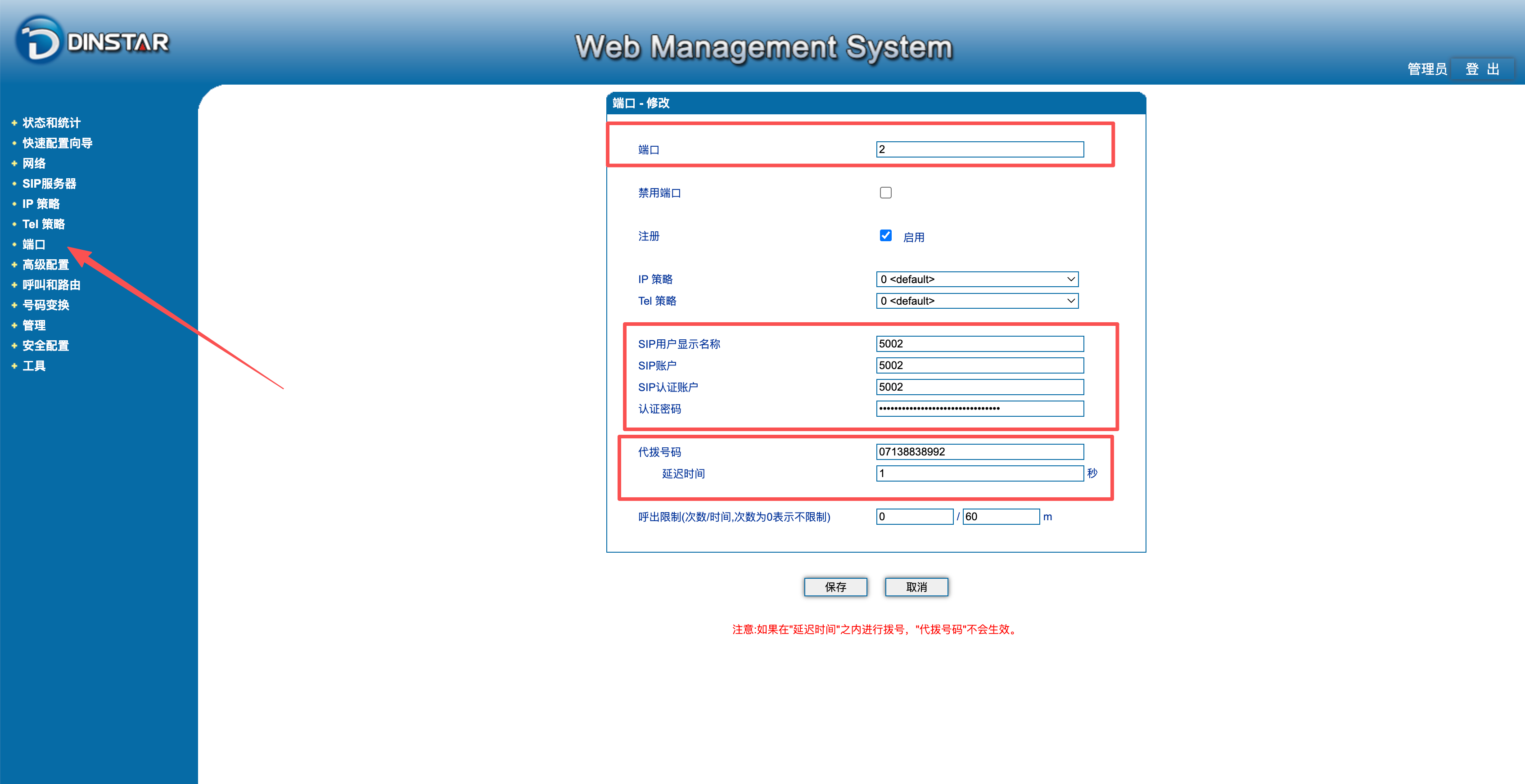Expand the 呼叫和路由 menu
The image size is (1525, 784).
pyautogui.click(x=51, y=284)
